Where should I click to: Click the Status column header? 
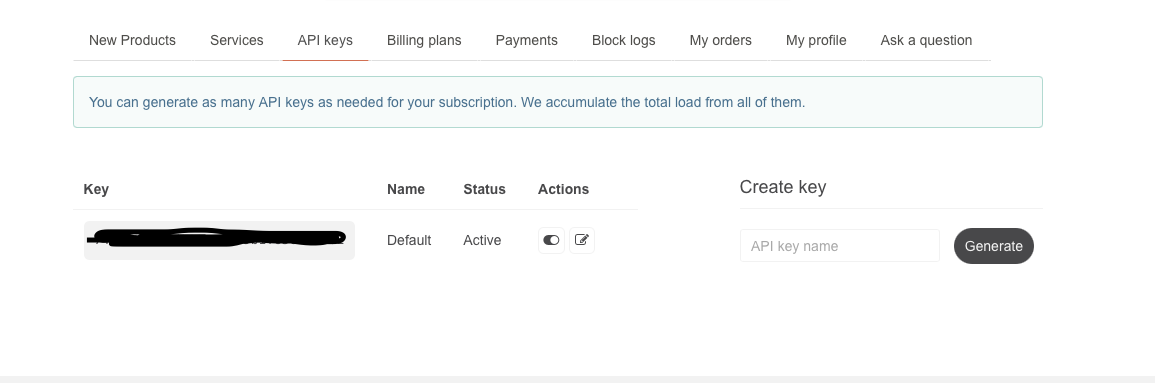(x=485, y=189)
